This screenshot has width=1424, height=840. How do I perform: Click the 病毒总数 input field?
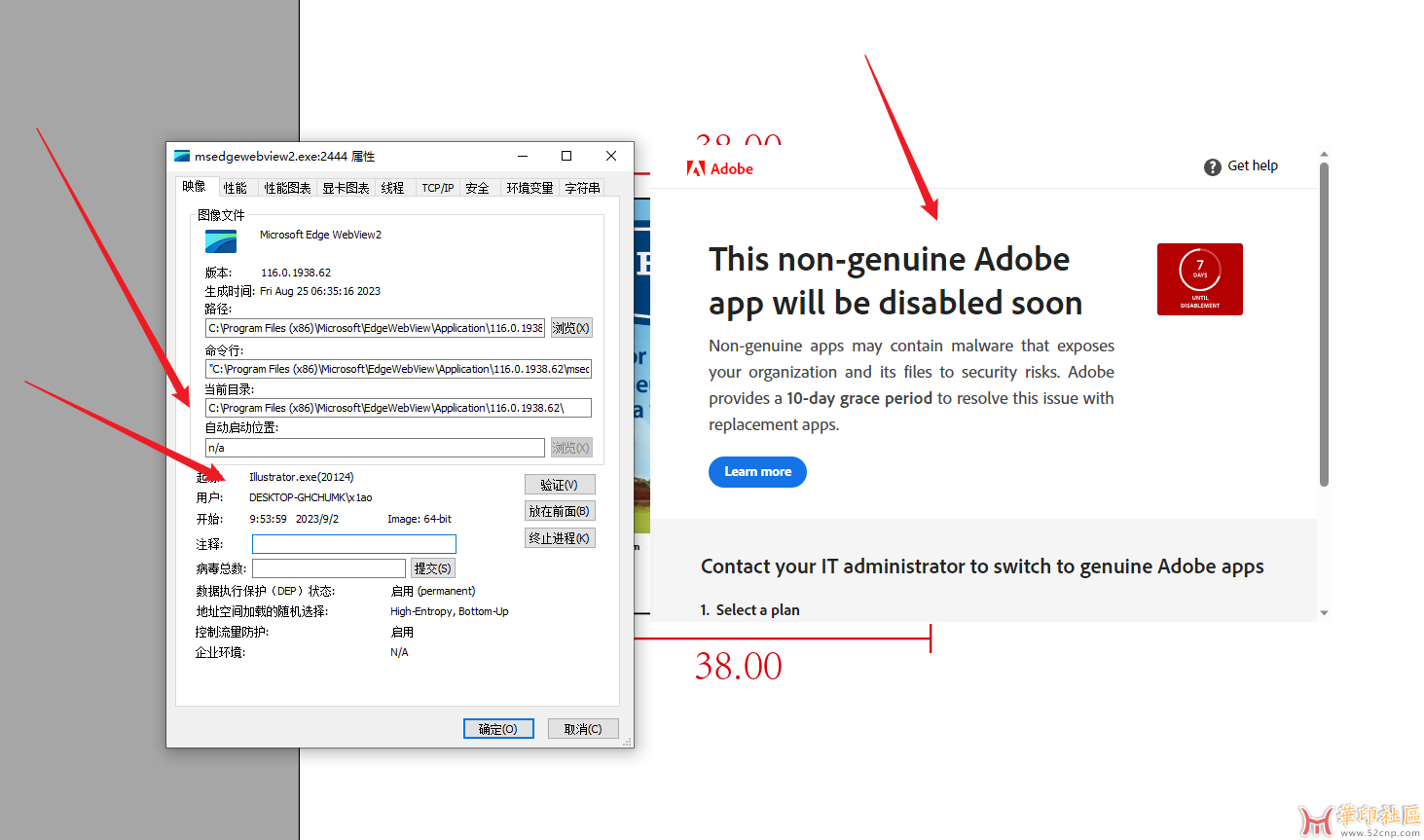(x=329, y=568)
